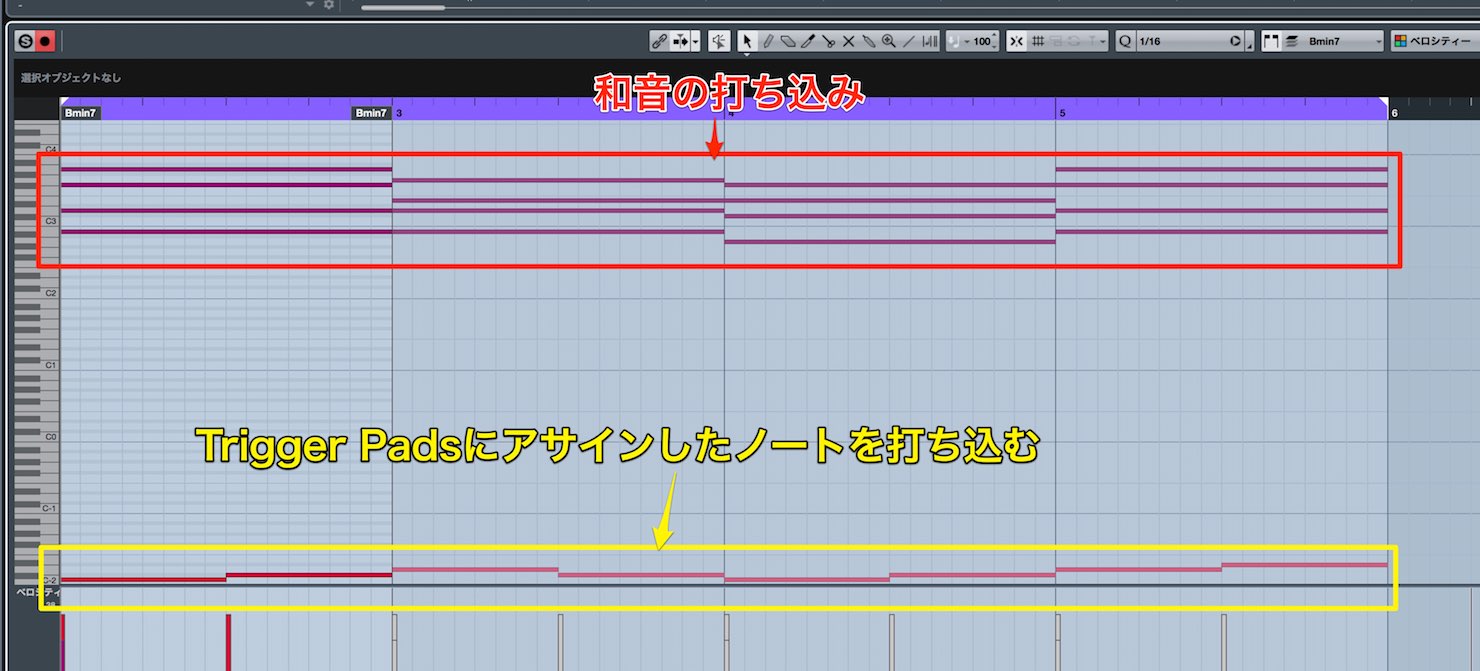Enable Record in Editor red button

pyautogui.click(x=45, y=41)
